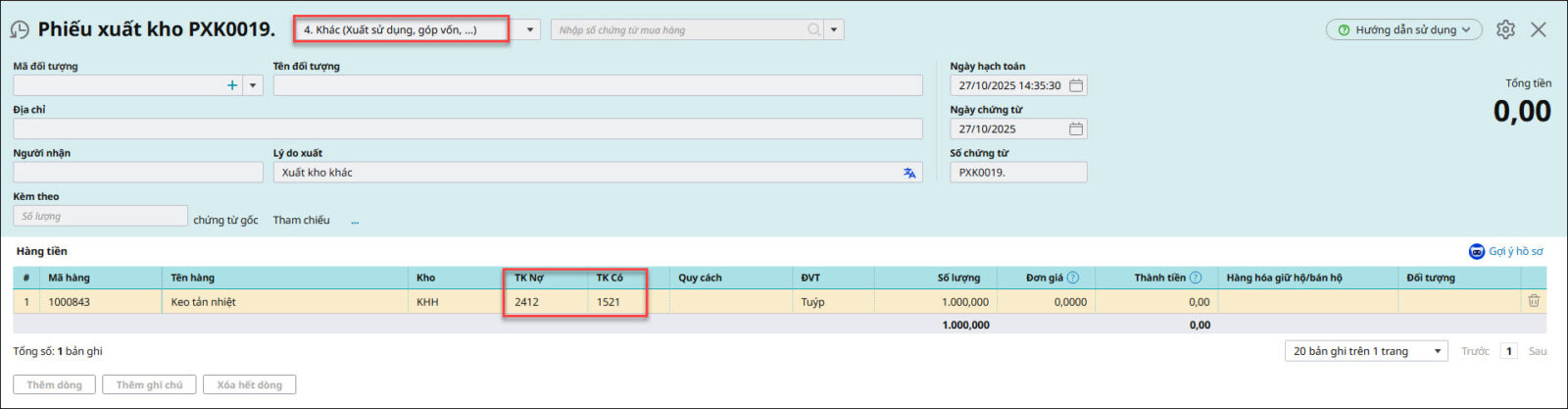
Task: Click the plus icon in Mã đối tượng
Action: pos(232,85)
